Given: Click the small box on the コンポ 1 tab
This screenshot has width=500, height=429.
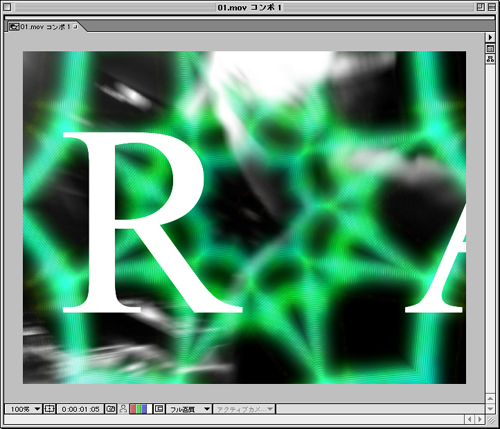Looking at the screenshot, I should (76, 26).
